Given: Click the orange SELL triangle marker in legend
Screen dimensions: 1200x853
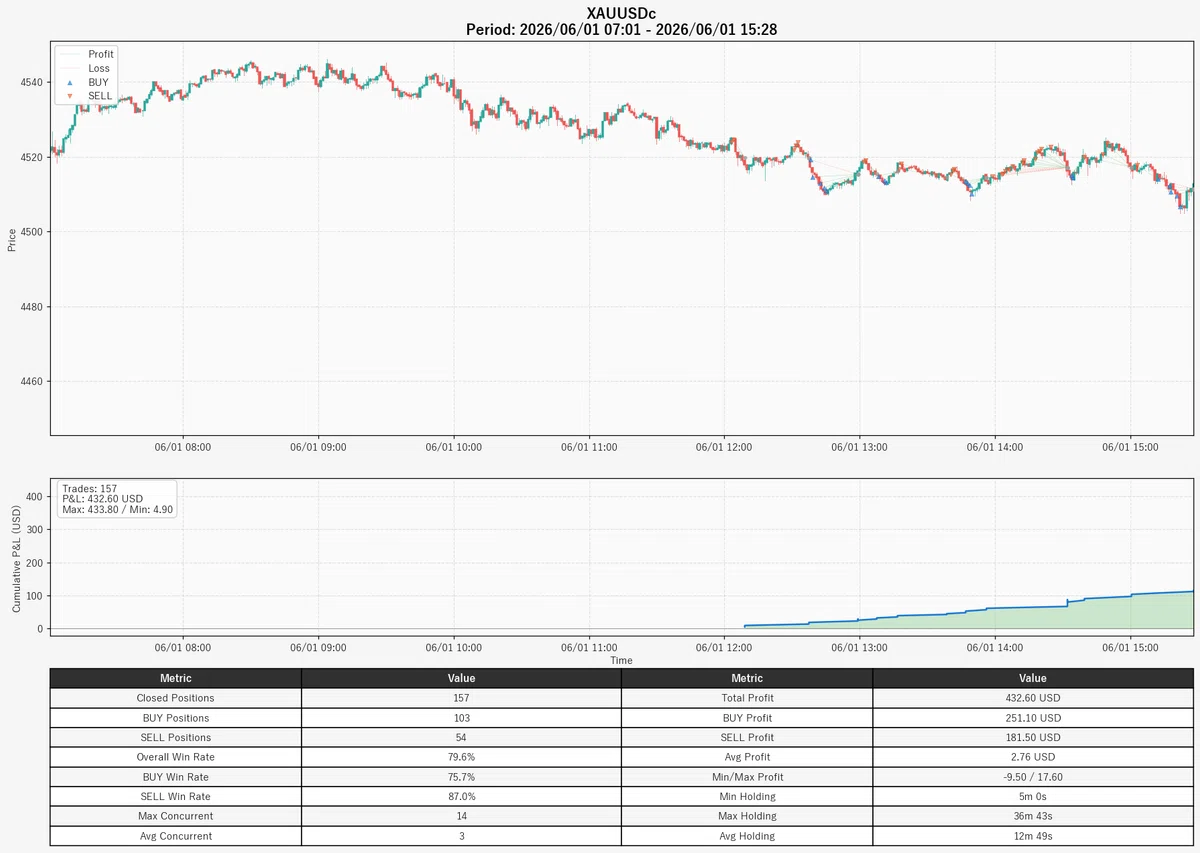Looking at the screenshot, I should click(69, 96).
